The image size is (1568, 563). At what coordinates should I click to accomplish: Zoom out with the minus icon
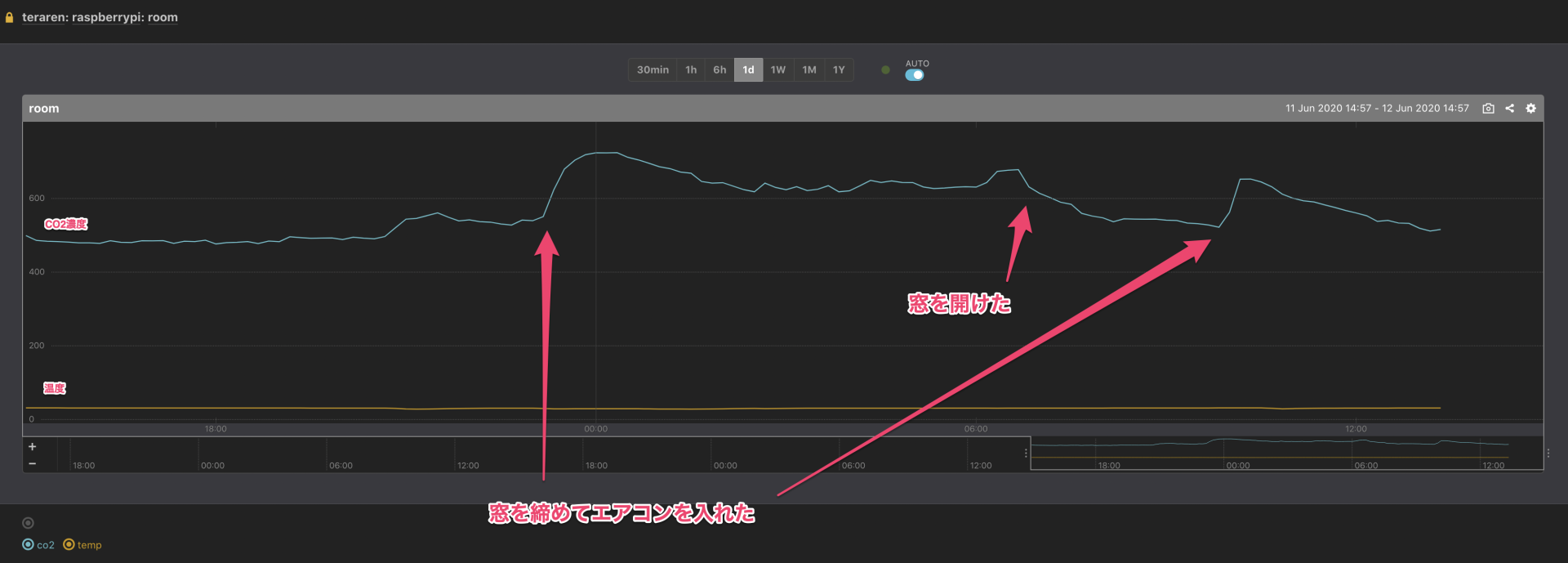pos(33,463)
